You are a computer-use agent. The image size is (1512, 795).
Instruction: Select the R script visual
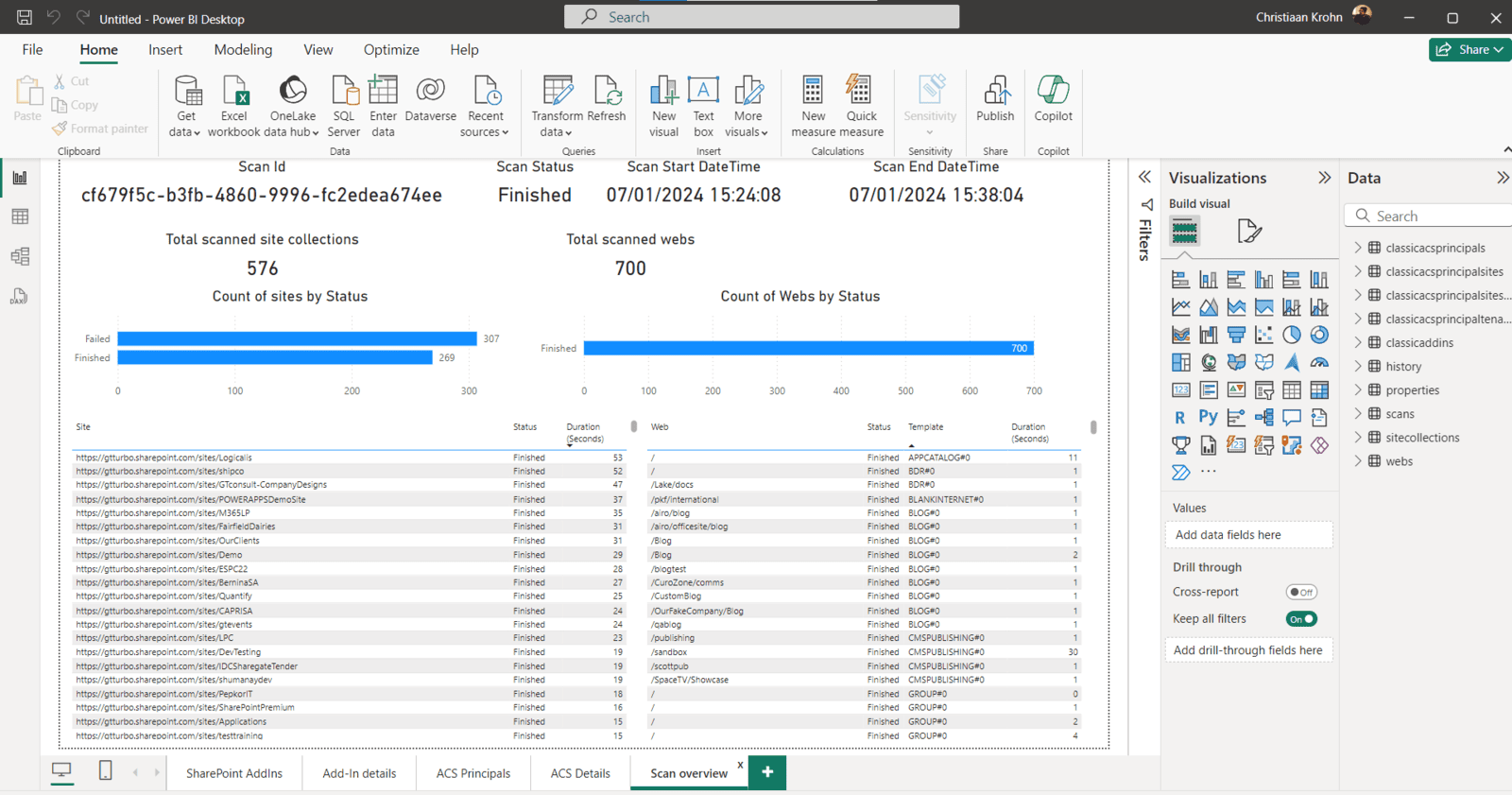(1180, 417)
